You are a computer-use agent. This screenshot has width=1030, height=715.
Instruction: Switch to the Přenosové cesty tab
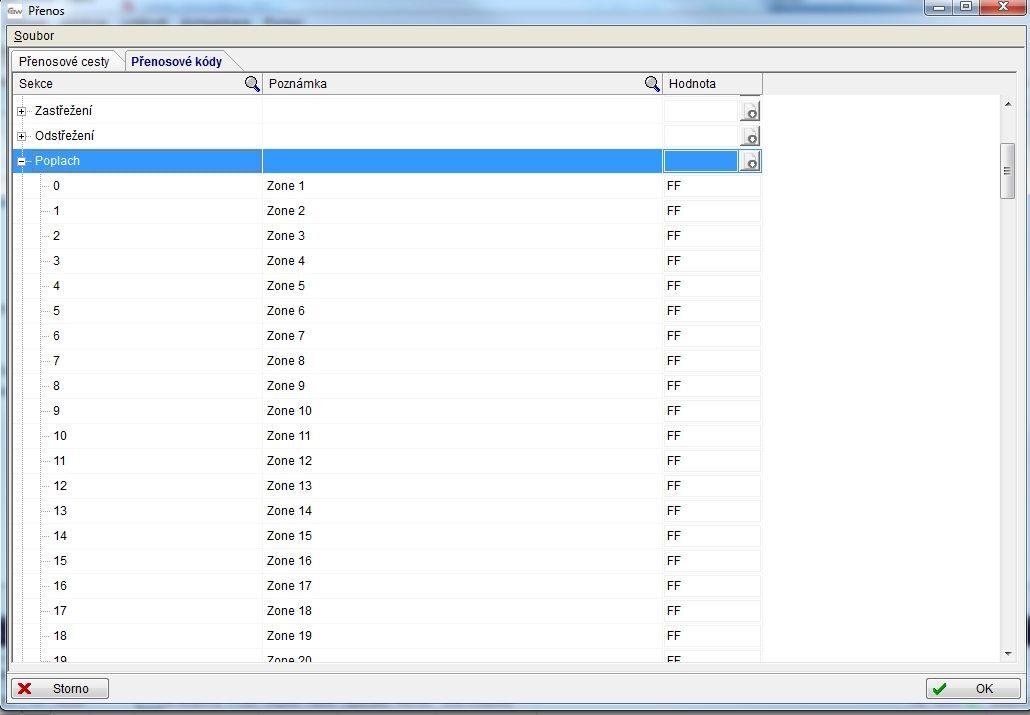click(x=64, y=61)
